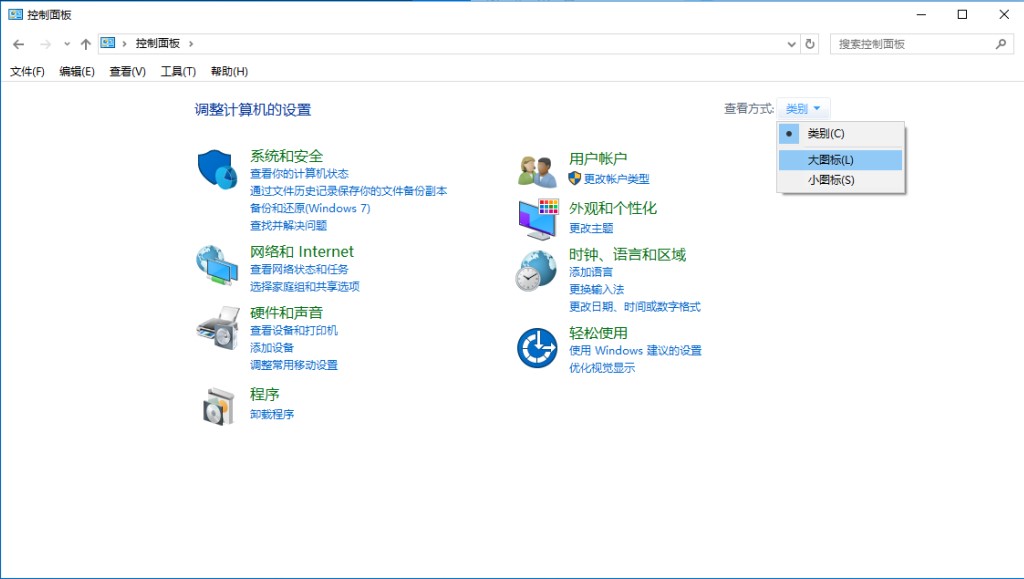Open the Programs disc box icon
This screenshot has height=579, width=1024.
tap(219, 406)
